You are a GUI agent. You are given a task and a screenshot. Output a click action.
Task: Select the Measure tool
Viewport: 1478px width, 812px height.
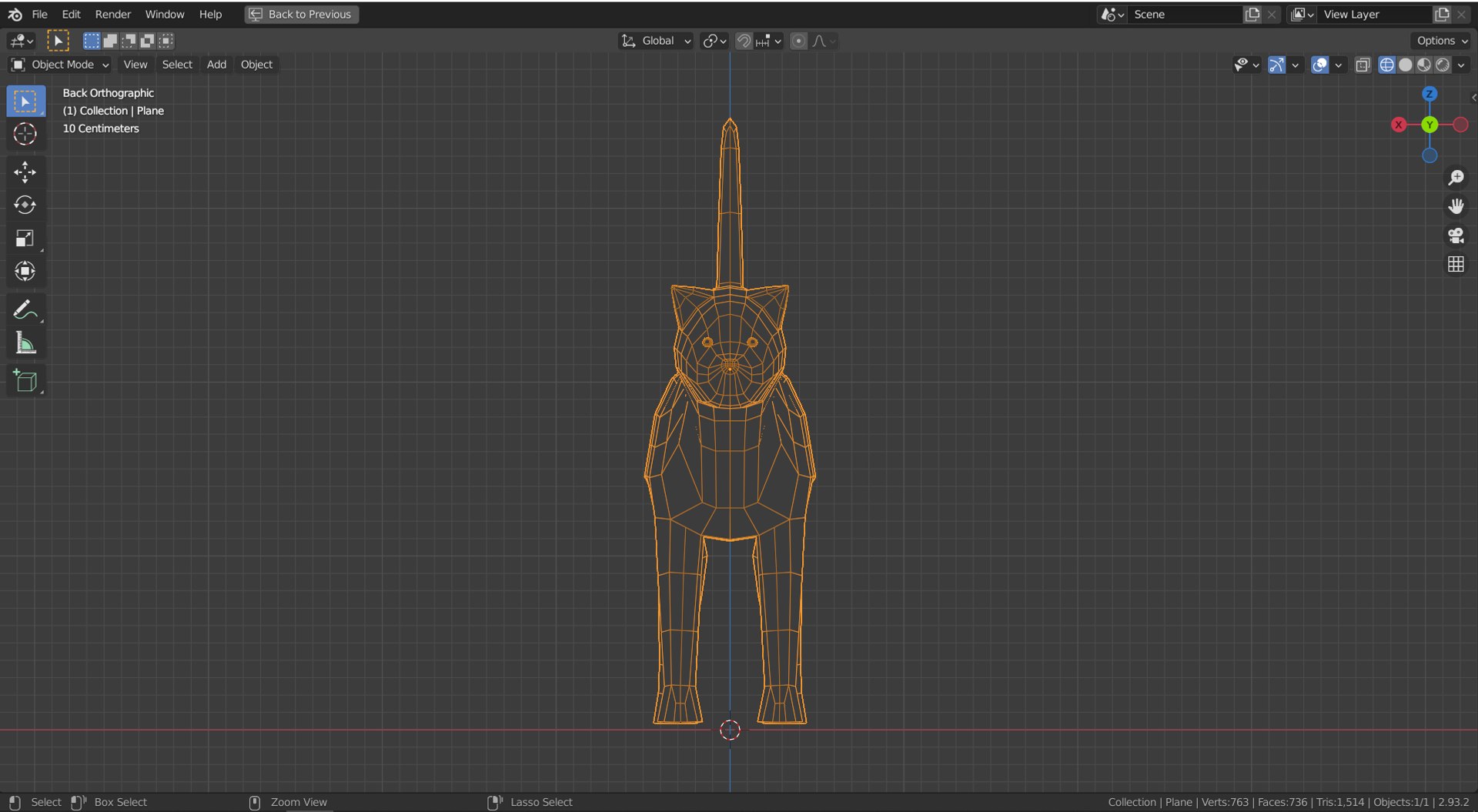point(25,343)
